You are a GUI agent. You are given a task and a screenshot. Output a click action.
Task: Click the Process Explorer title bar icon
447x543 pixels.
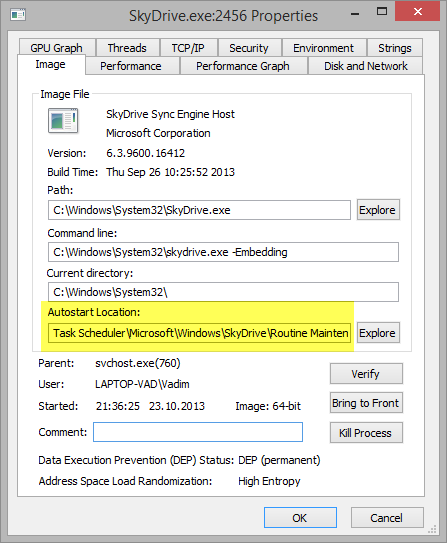(x=18, y=15)
